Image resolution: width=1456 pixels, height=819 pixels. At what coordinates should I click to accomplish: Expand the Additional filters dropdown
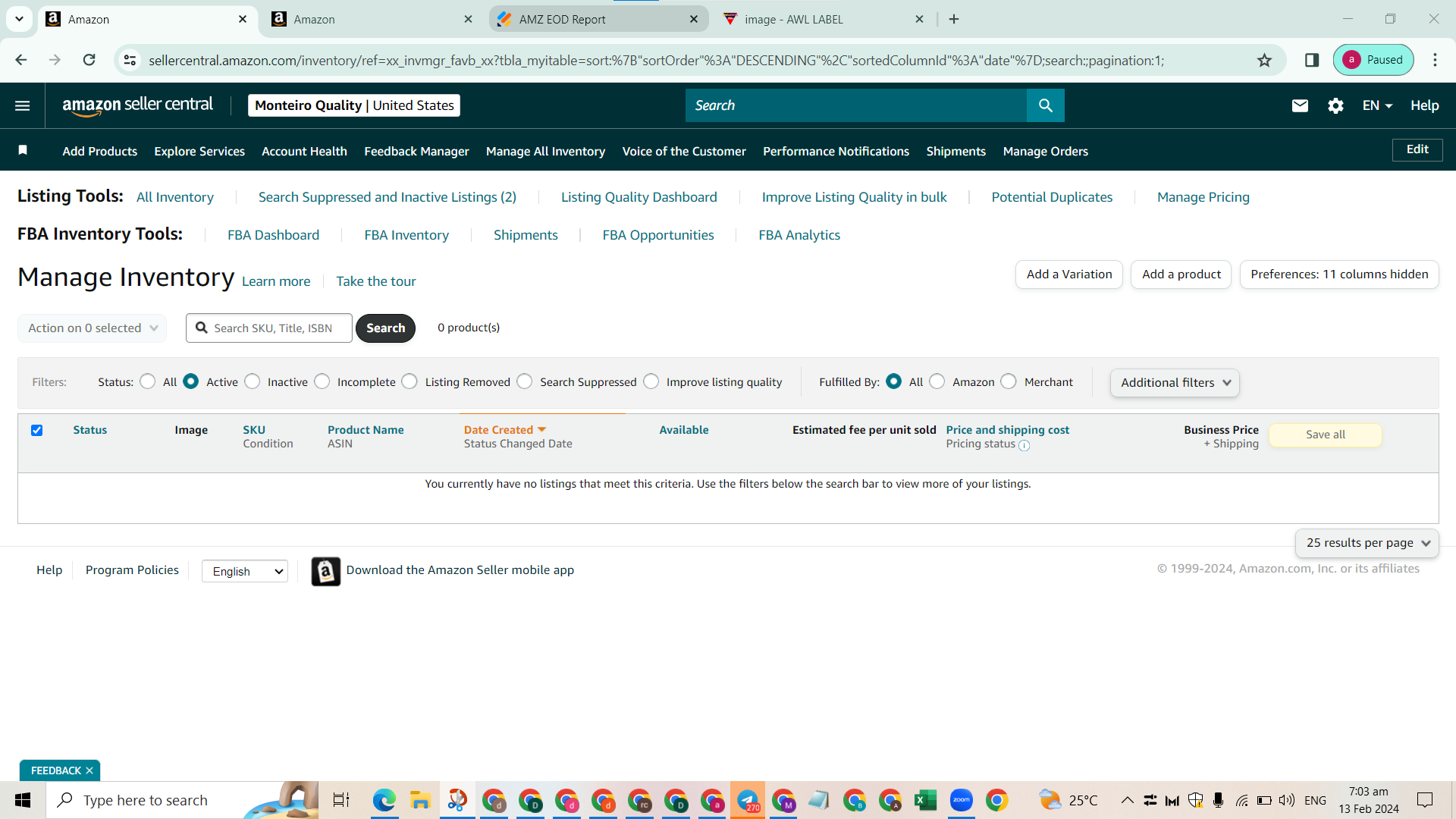pos(1175,383)
